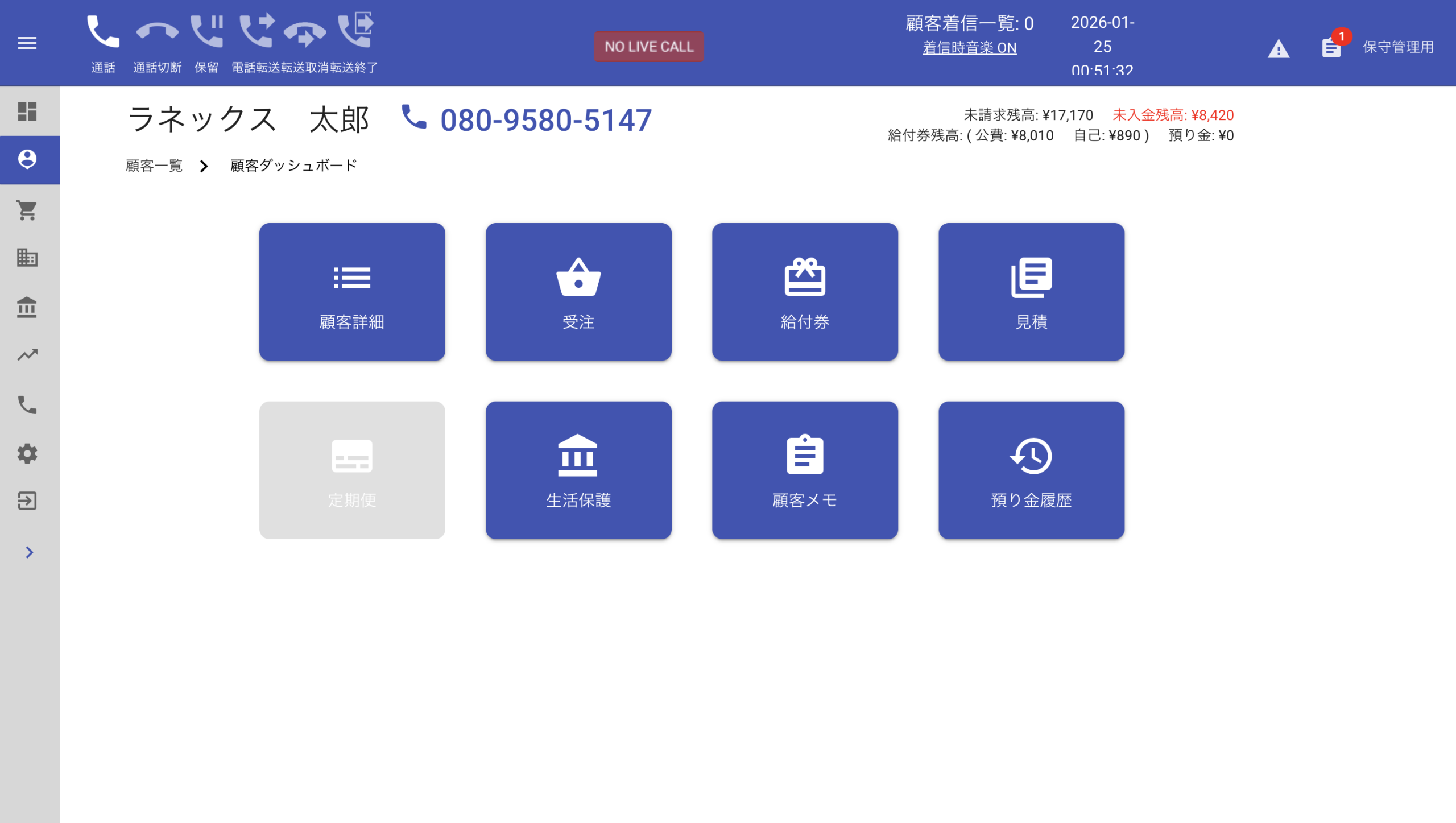Screen dimensions: 1456x823
Task: Toggle 着信時音楽 ON setting
Action: tap(969, 48)
